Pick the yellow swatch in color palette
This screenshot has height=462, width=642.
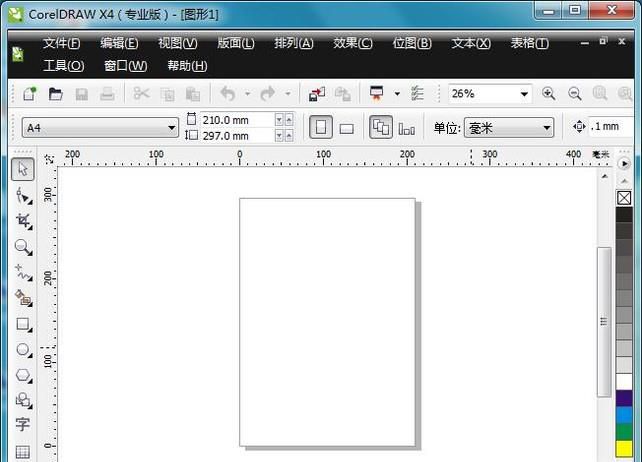tap(624, 450)
